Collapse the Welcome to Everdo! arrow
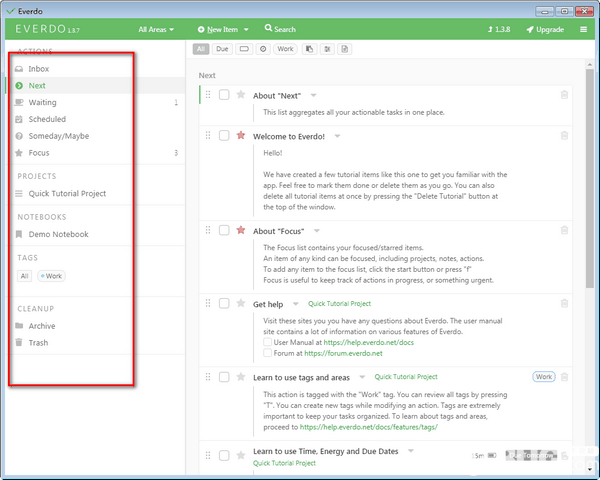The width and height of the screenshot is (600, 480). click(337, 136)
